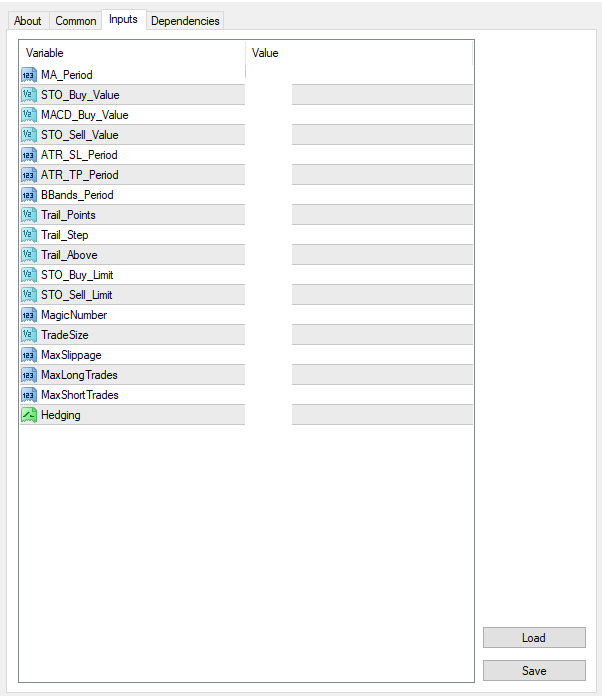Select the MagicNumber variable name

74,315
